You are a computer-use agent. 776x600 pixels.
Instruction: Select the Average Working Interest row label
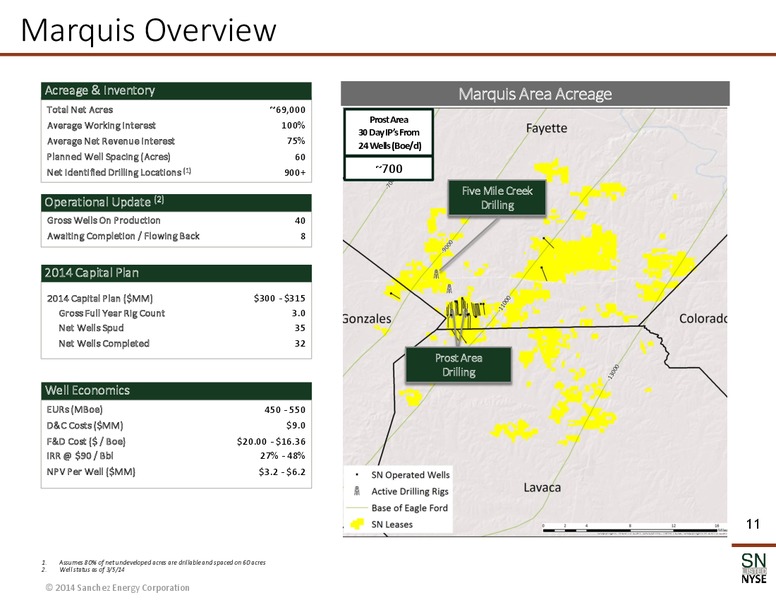point(101,126)
